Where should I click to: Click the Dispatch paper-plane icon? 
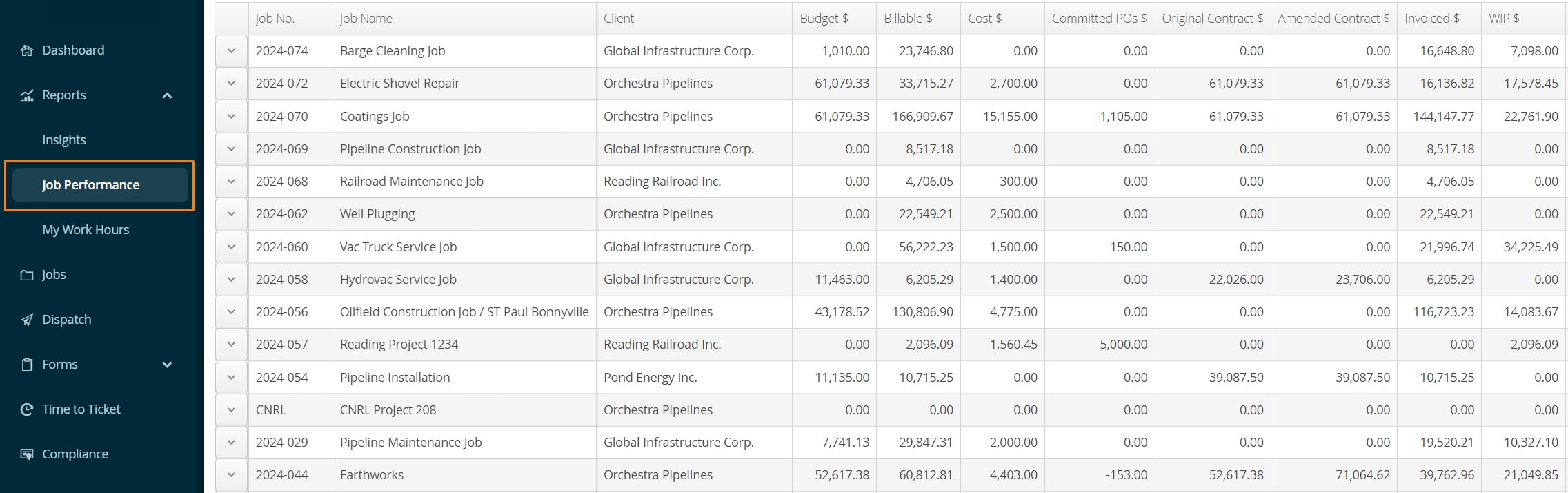click(x=27, y=320)
